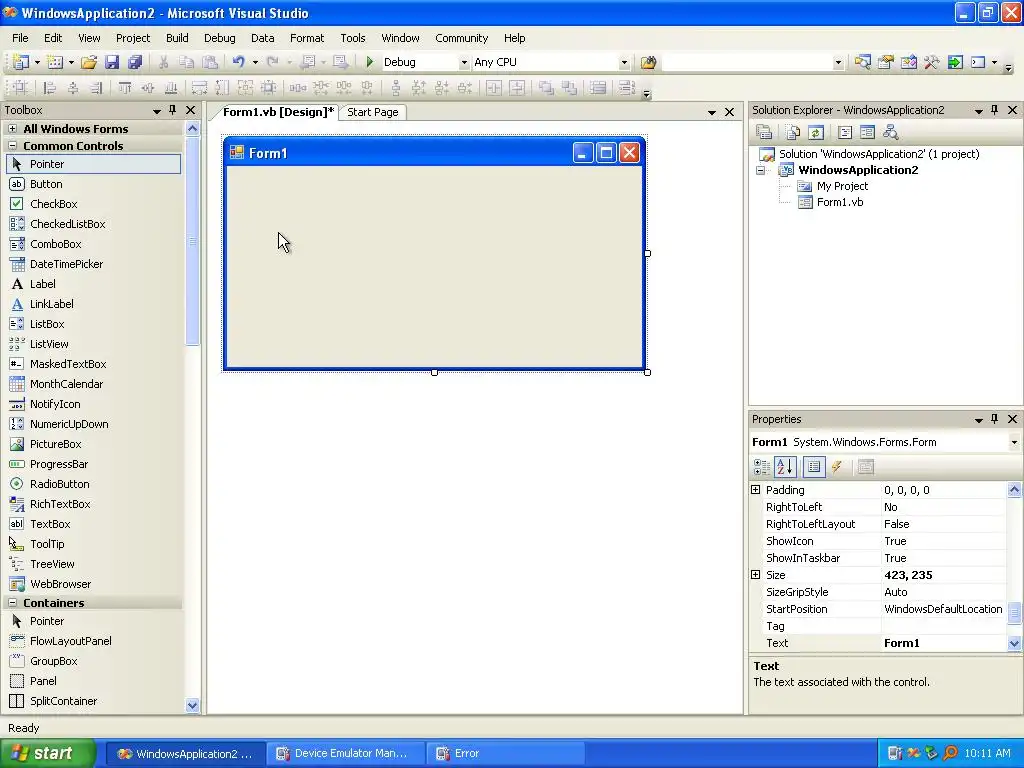Screen dimensions: 1024x768
Task: Open Solution Explorer via toolbar icon
Action: (x=862, y=62)
